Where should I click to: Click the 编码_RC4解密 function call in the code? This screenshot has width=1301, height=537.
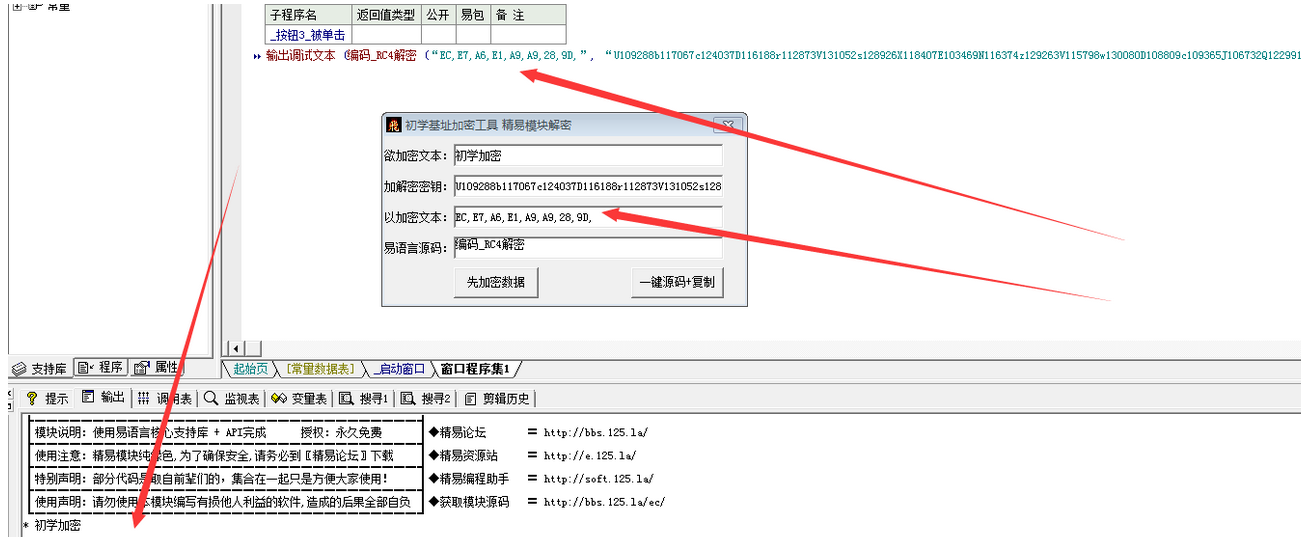(381, 55)
